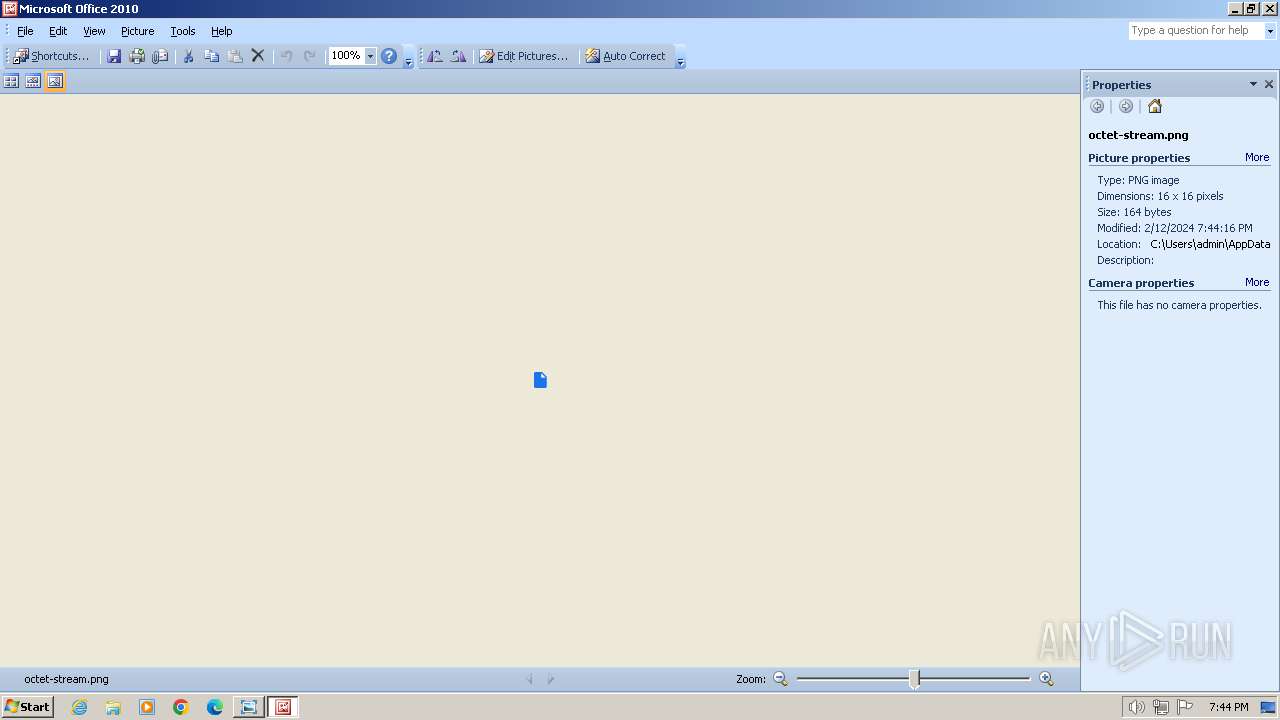Launch Microsoft Edge from the taskbar
Image resolution: width=1280 pixels, height=720 pixels.
click(x=215, y=707)
